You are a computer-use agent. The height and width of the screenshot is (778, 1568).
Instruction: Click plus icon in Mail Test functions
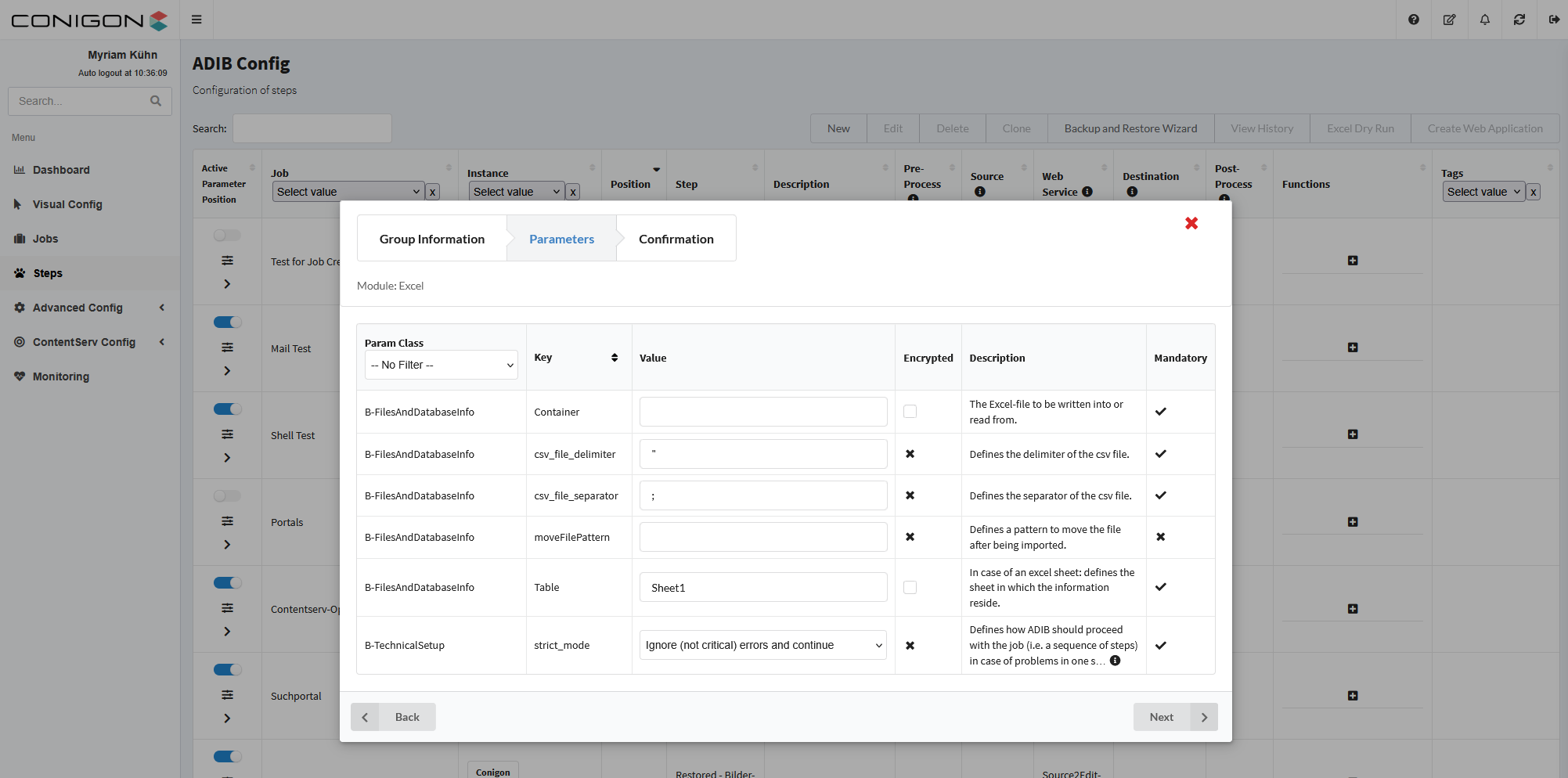point(1352,348)
